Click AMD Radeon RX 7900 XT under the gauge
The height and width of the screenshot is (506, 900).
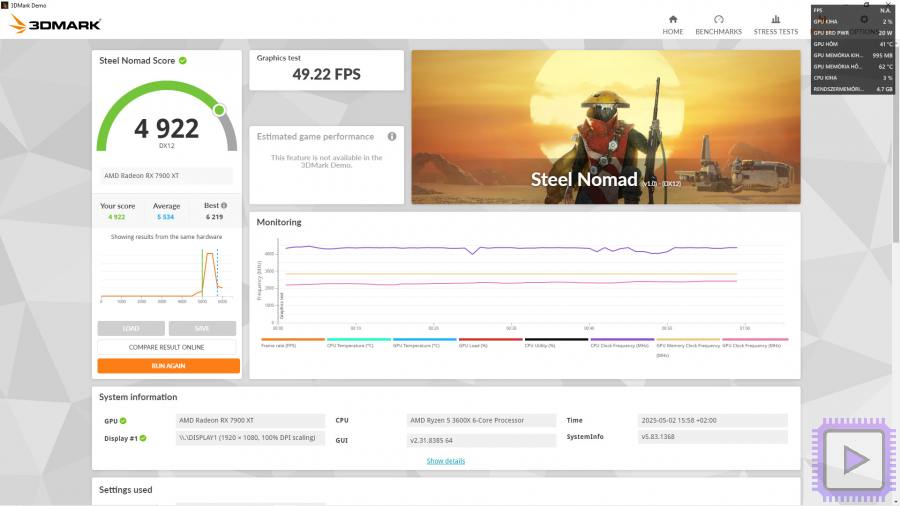click(x=165, y=176)
